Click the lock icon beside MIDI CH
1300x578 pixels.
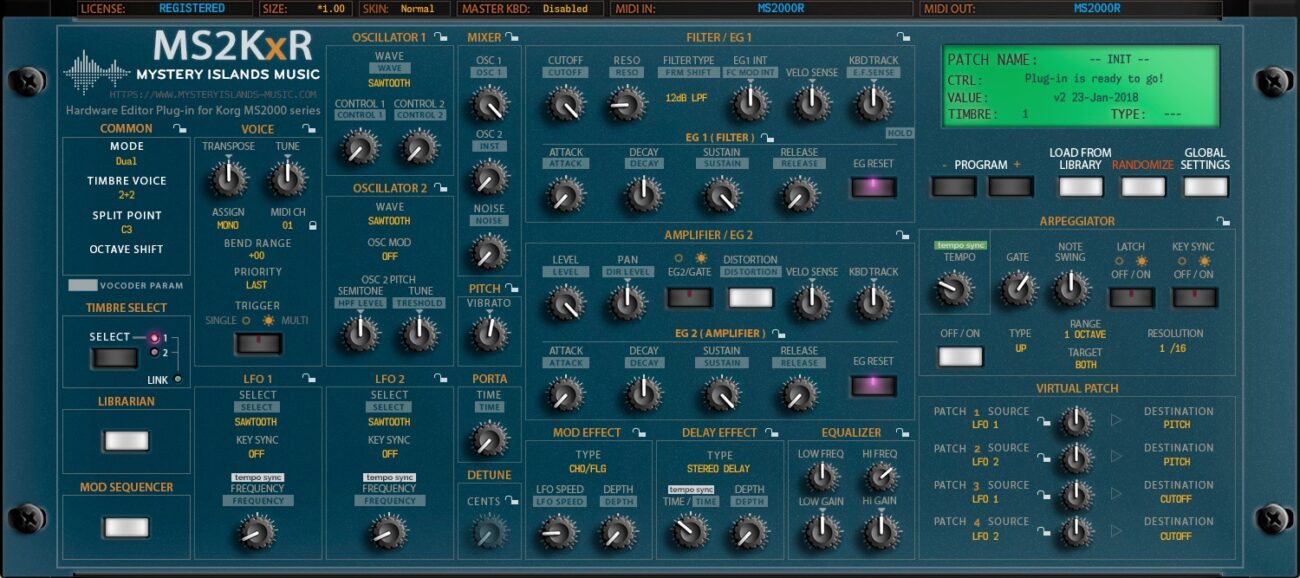point(313,227)
